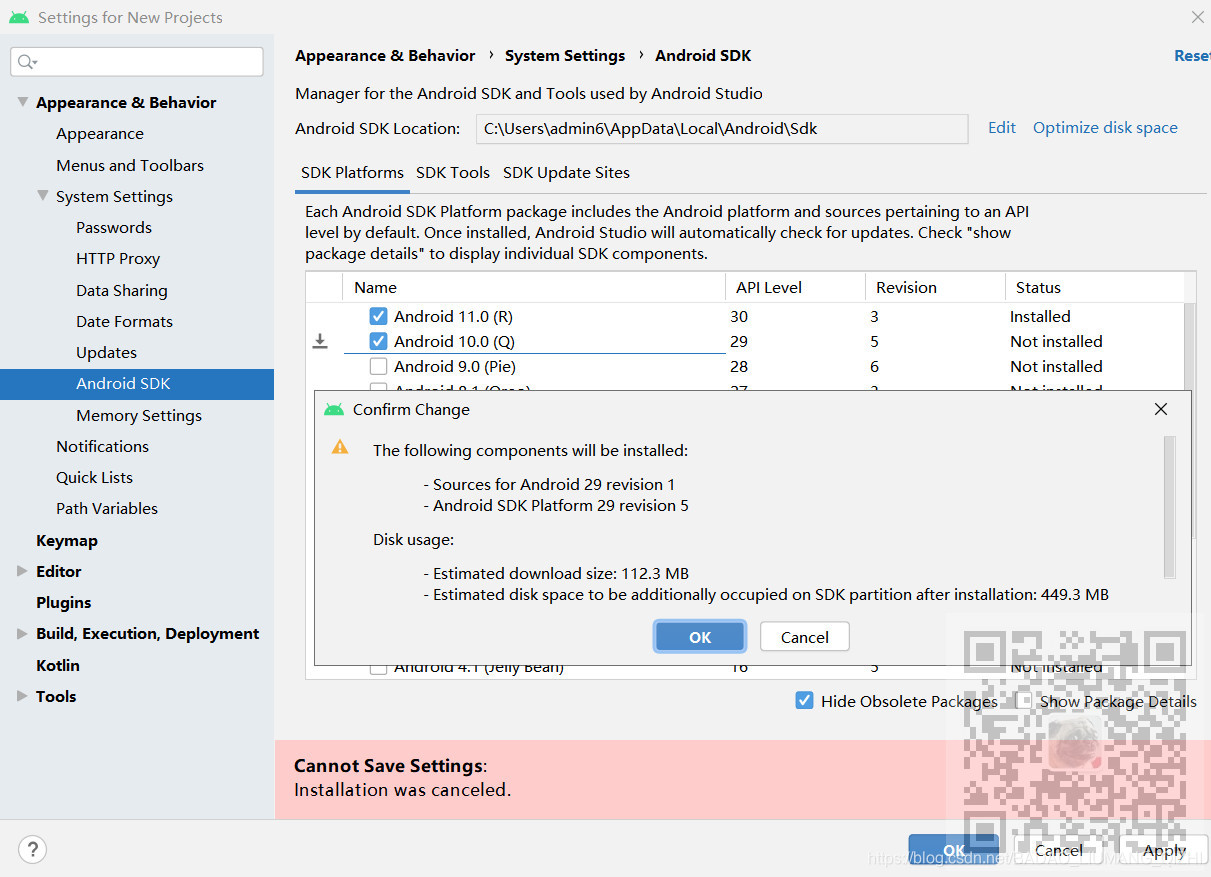
Task: Click the Optimize disk space link
Action: [x=1105, y=127]
